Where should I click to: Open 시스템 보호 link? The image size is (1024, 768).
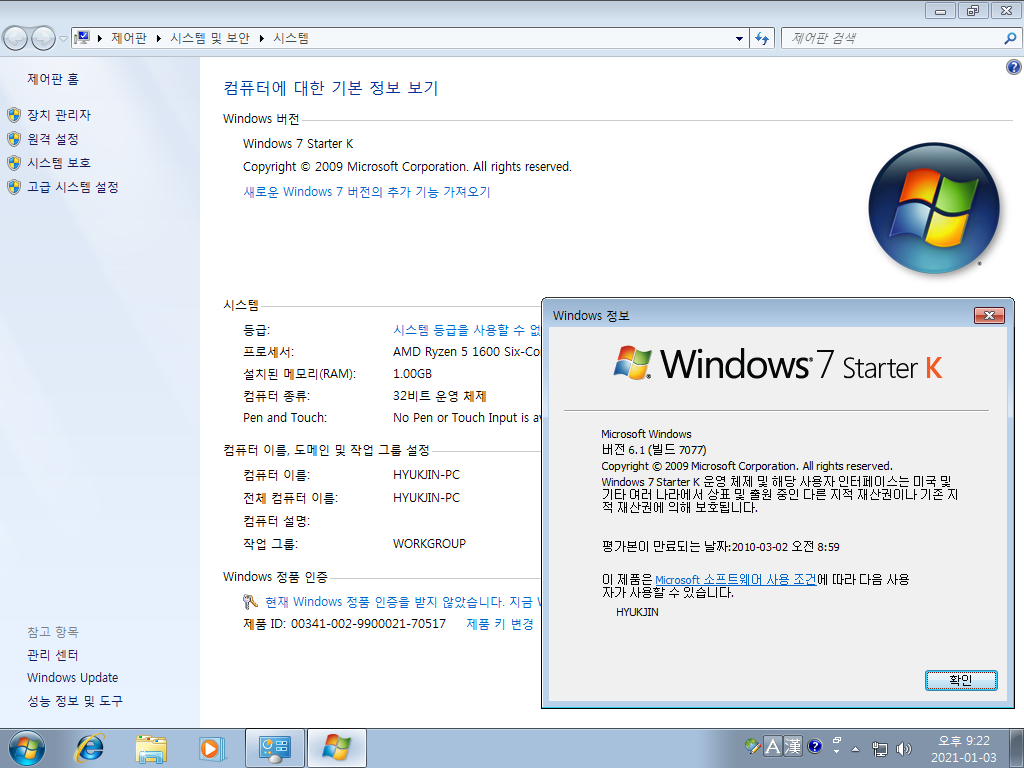[x=59, y=163]
